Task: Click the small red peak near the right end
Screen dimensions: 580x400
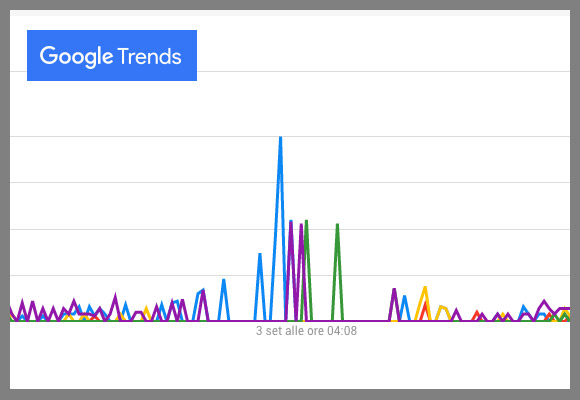Action: tap(477, 312)
